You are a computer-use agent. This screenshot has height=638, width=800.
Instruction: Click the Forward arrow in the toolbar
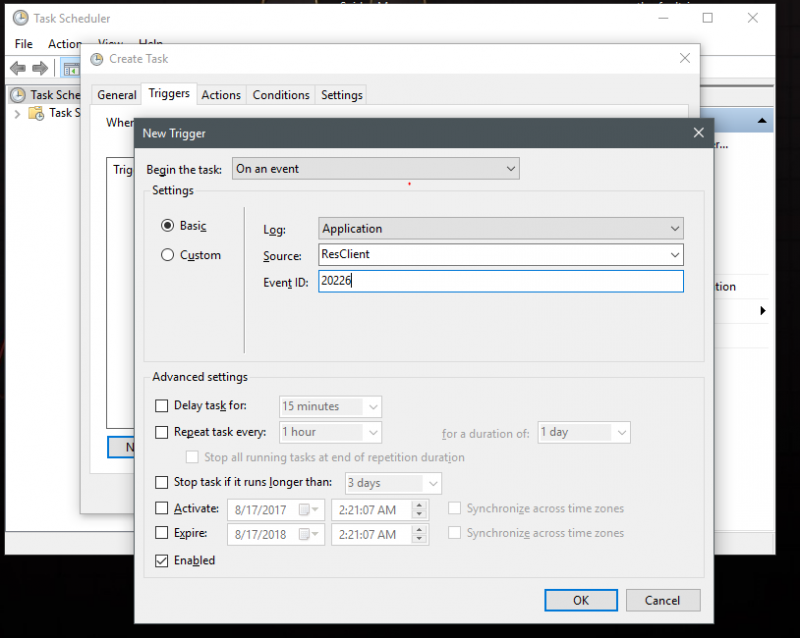pos(40,68)
